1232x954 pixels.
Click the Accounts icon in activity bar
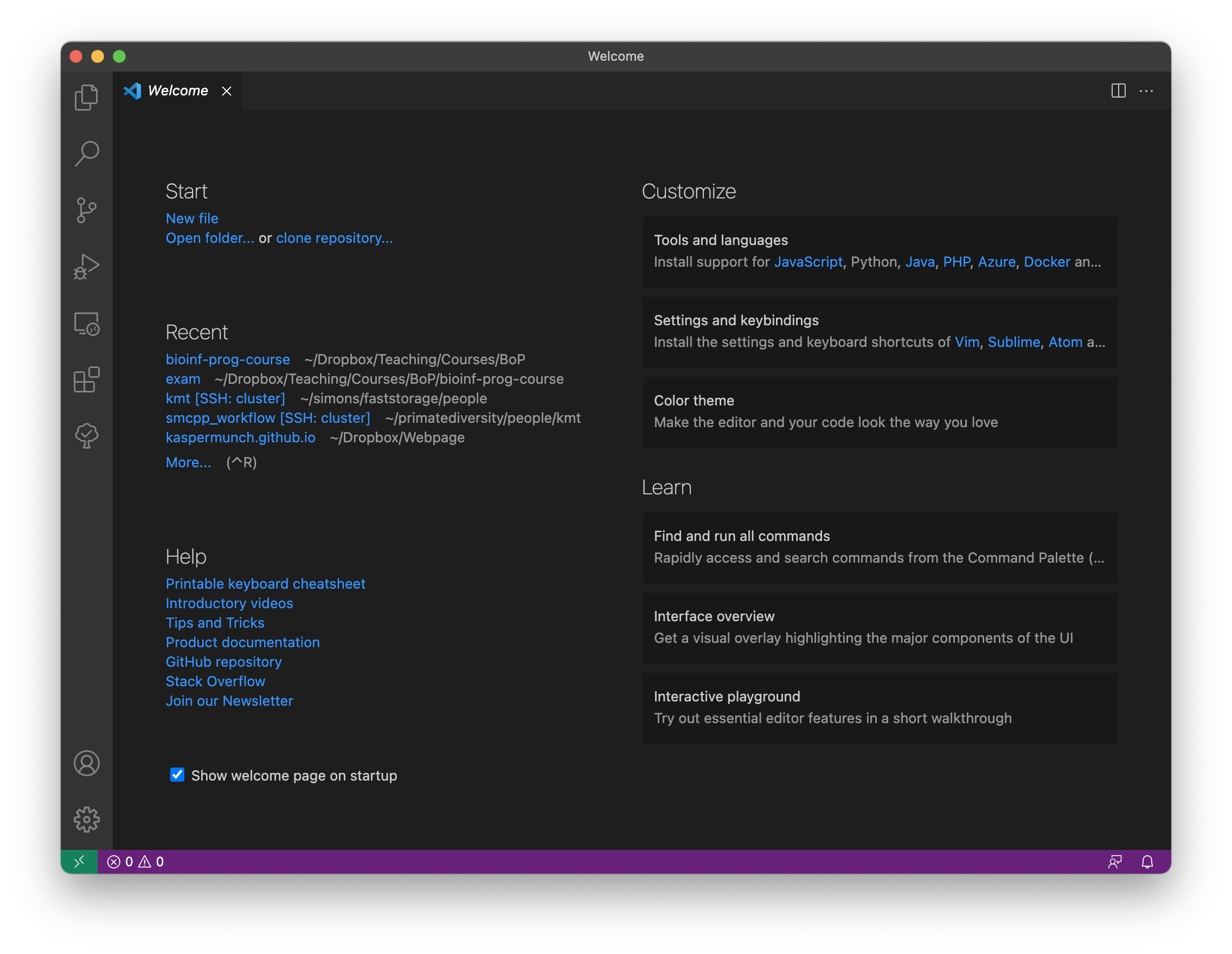coord(86,763)
